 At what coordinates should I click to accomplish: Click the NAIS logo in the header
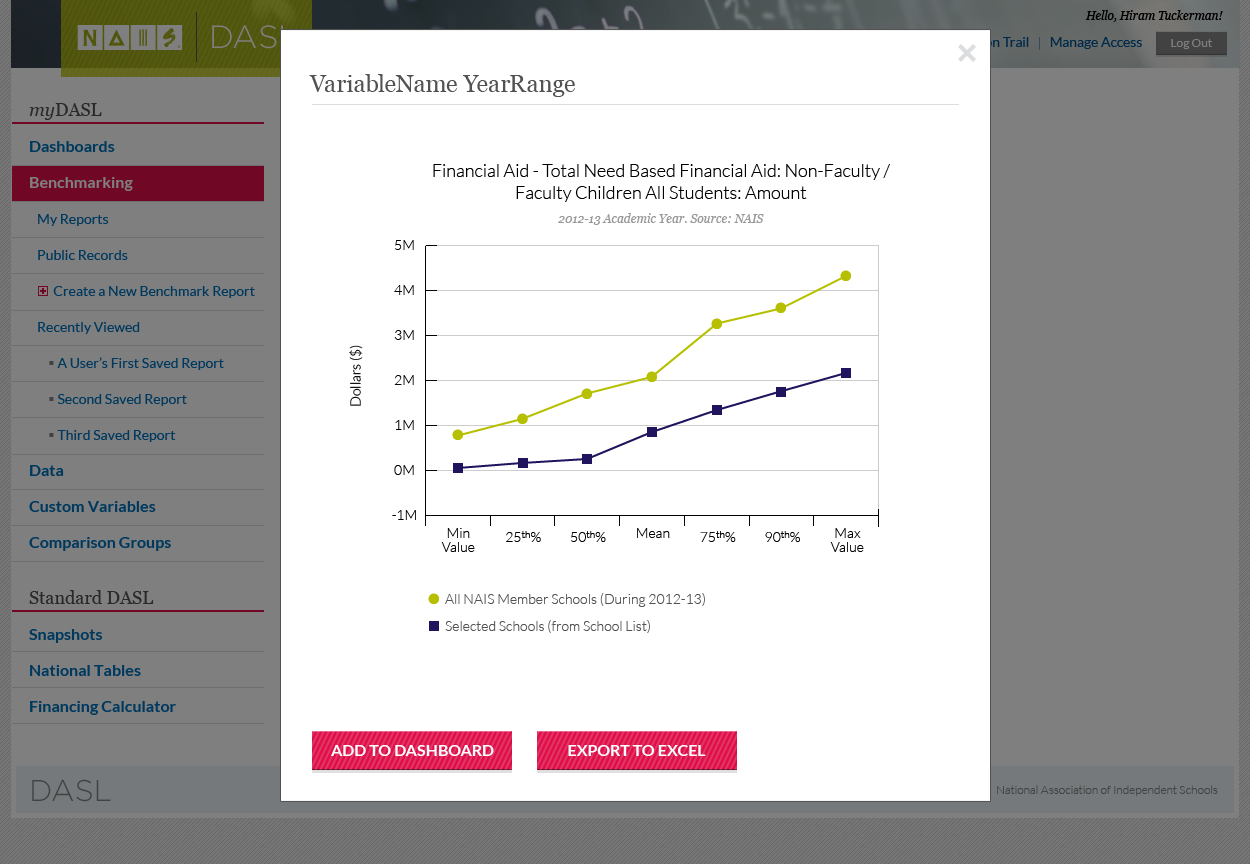click(x=130, y=38)
